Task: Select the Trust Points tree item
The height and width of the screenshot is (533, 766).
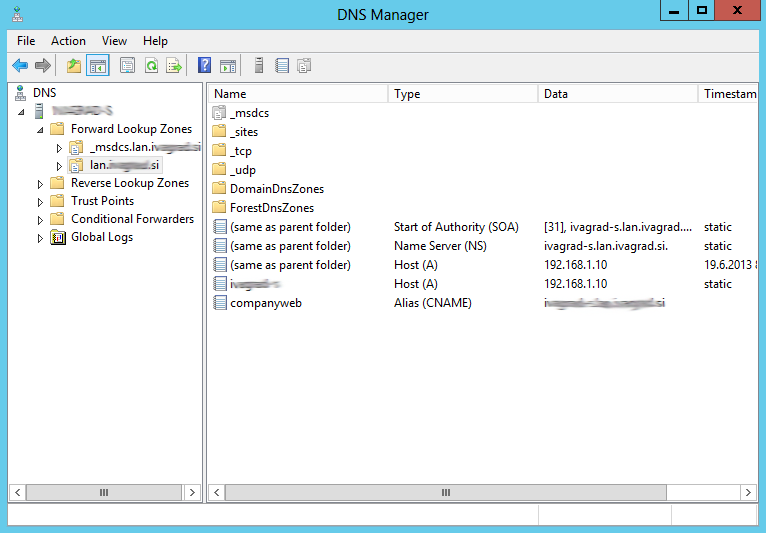Action: coord(102,201)
